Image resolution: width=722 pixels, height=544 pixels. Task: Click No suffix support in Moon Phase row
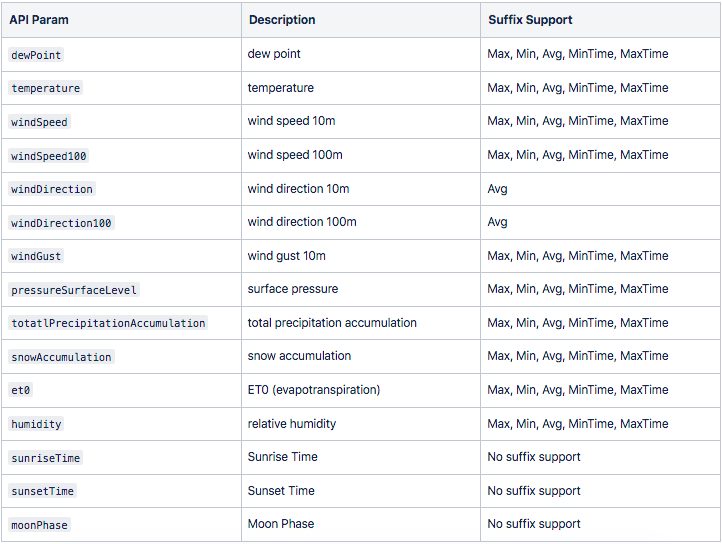(x=534, y=524)
